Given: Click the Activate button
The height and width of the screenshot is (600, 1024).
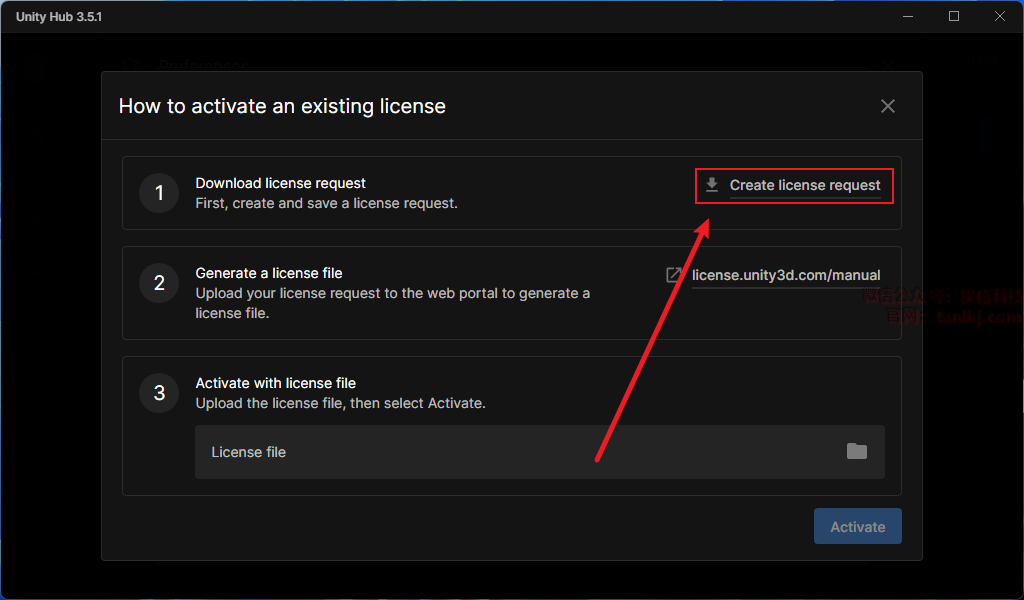Looking at the screenshot, I should [857, 526].
